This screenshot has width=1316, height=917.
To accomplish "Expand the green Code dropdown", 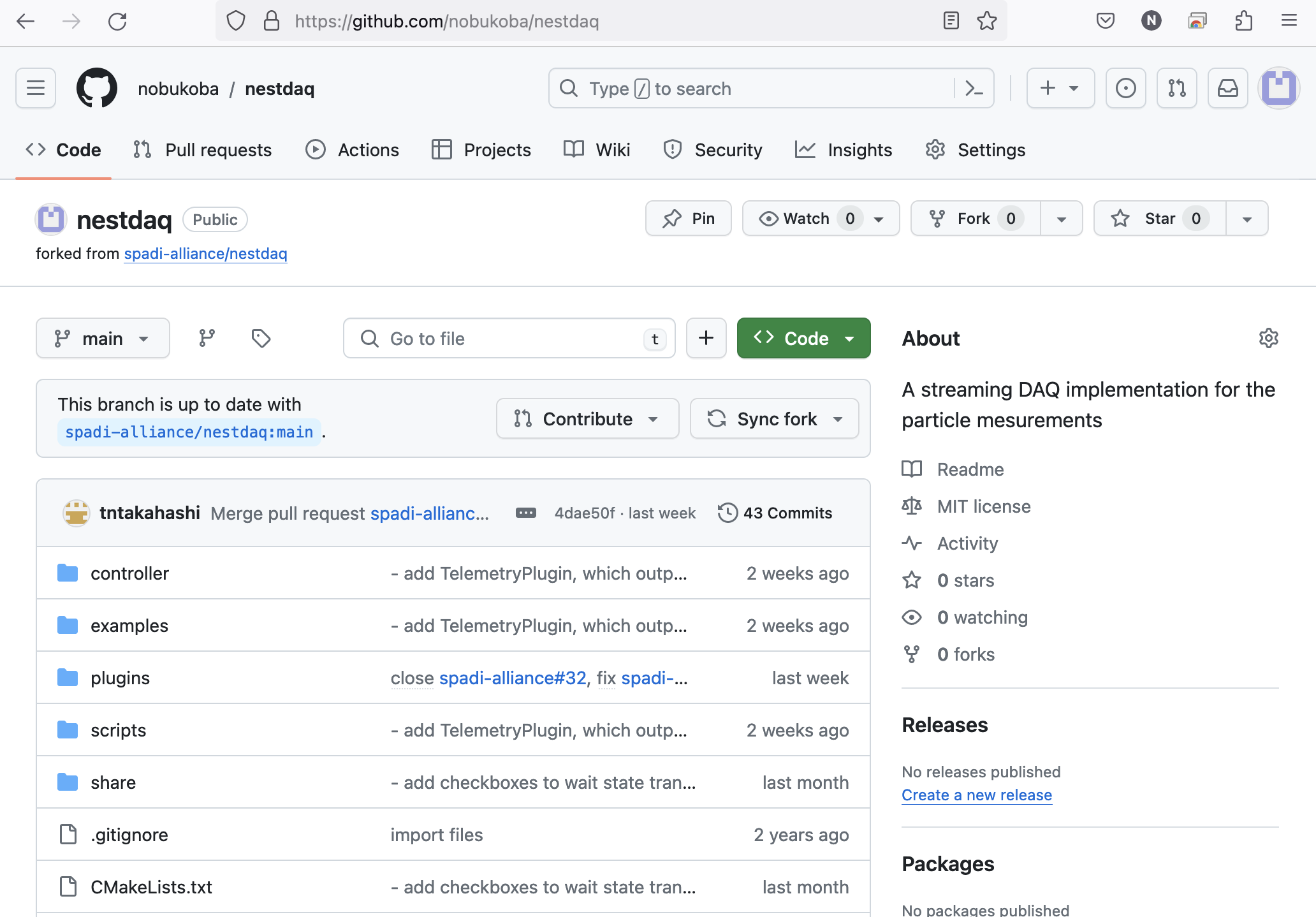I will point(803,338).
